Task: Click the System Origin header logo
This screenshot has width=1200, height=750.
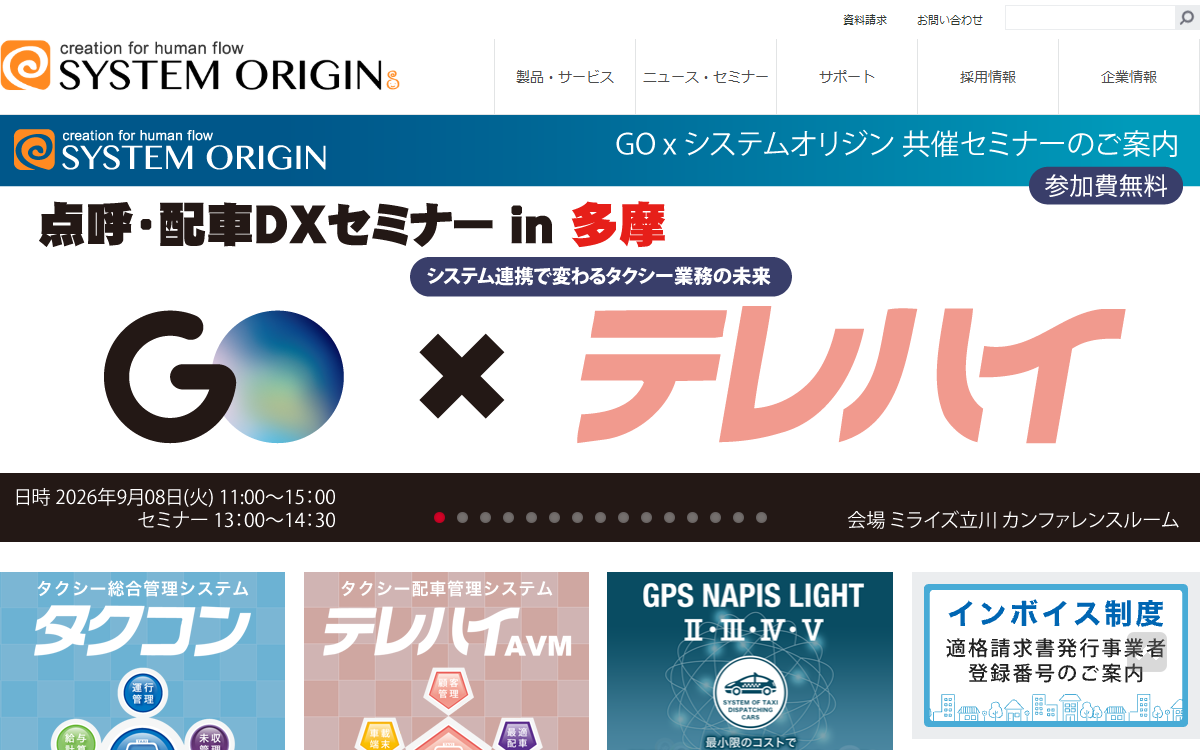Action: pos(200,66)
